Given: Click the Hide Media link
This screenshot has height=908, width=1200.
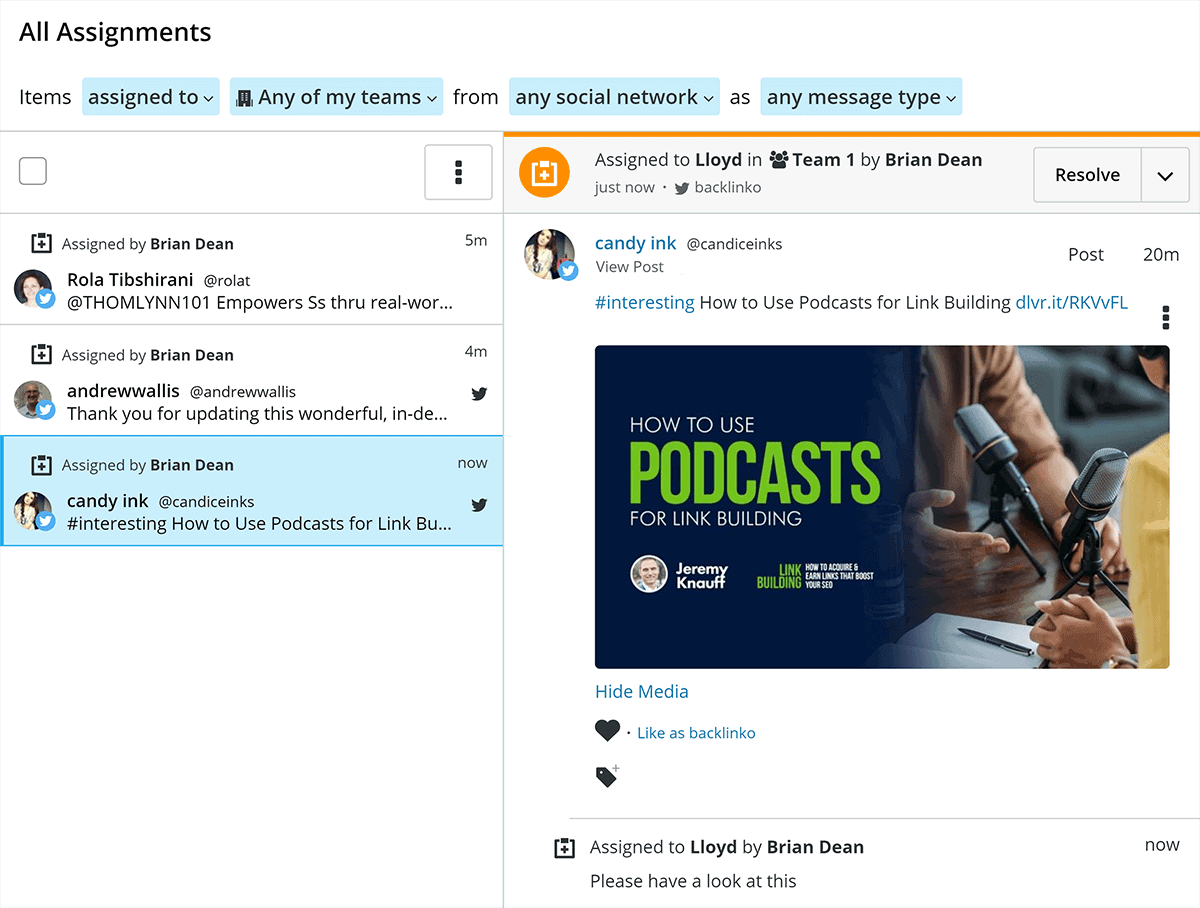Looking at the screenshot, I should coord(642,691).
